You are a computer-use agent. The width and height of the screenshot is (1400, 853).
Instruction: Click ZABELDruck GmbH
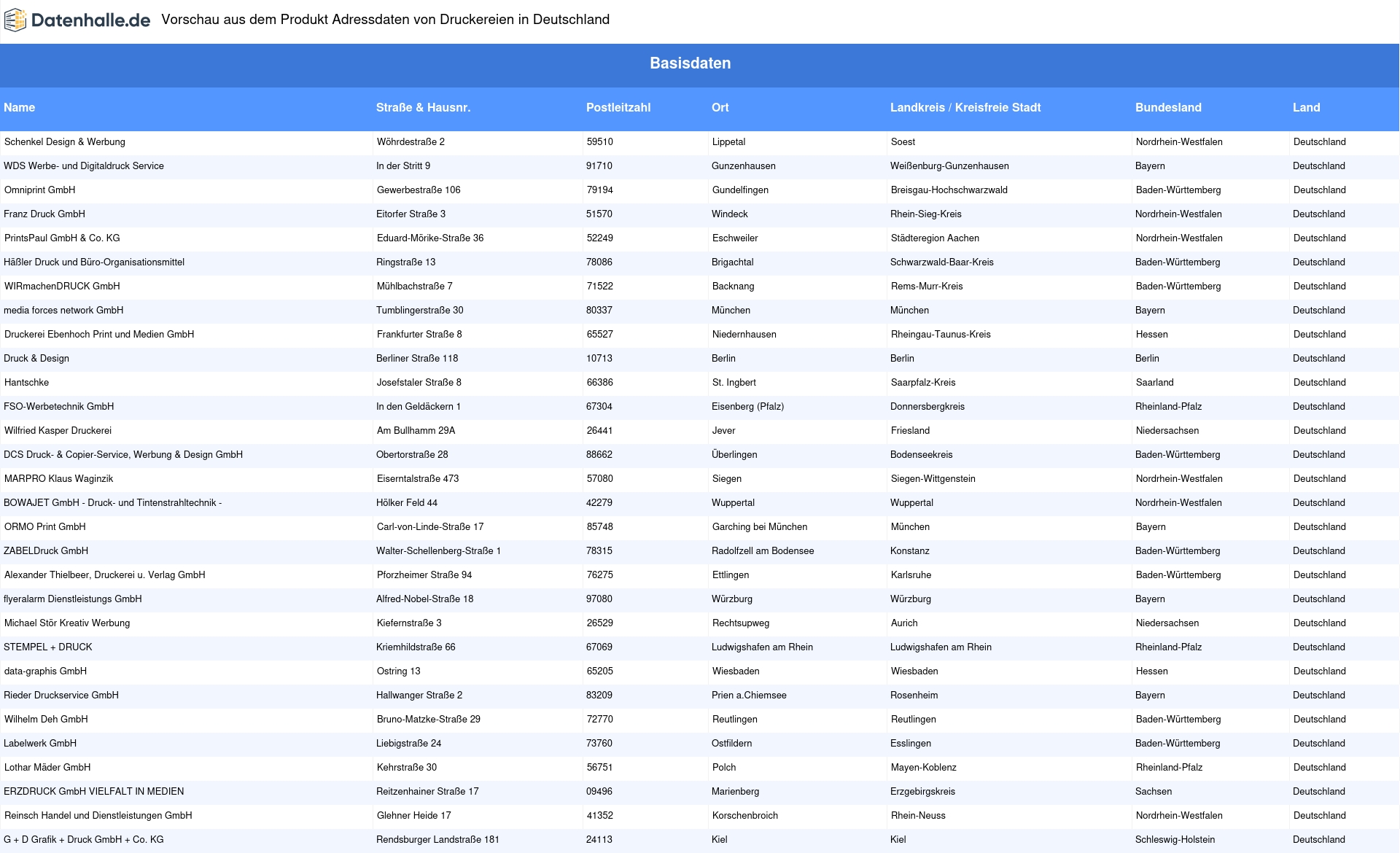click(46, 551)
